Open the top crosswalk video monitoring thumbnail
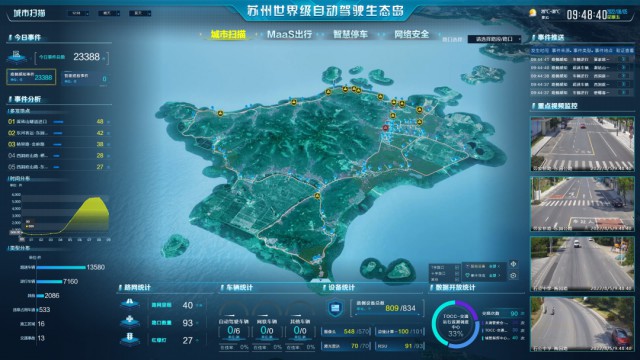 [x=582, y=144]
